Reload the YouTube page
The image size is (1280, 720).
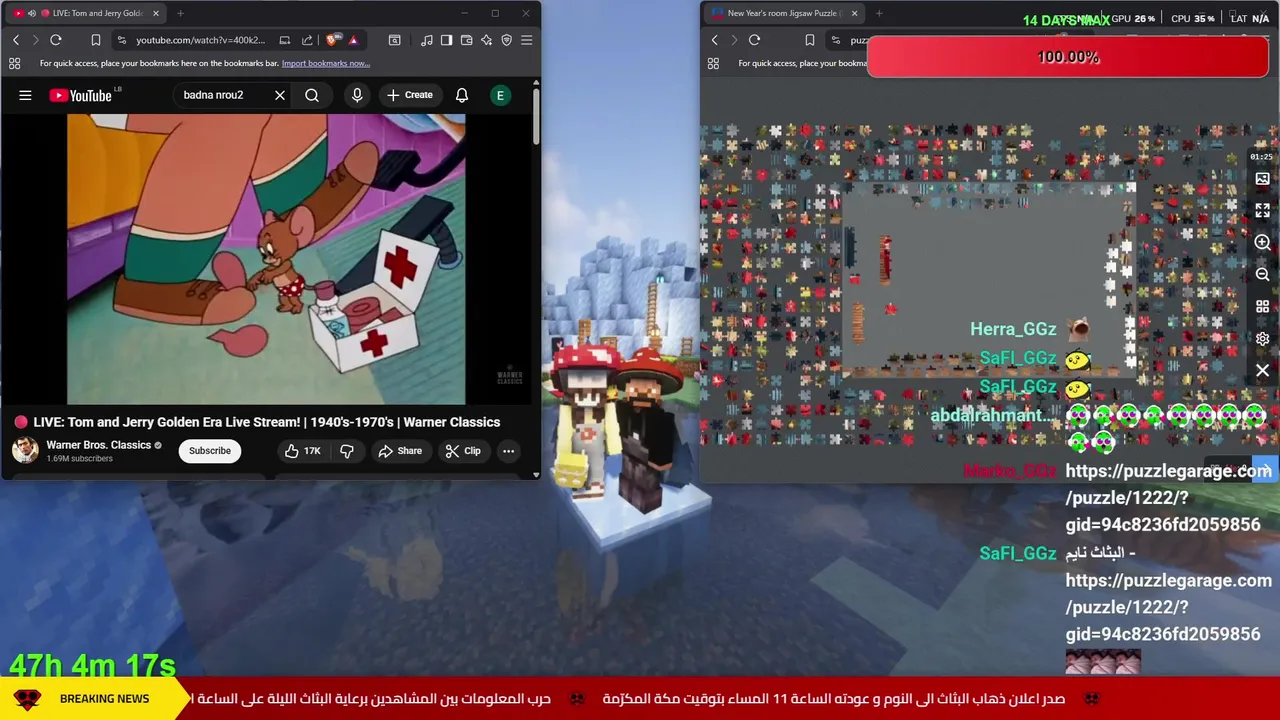coord(56,40)
